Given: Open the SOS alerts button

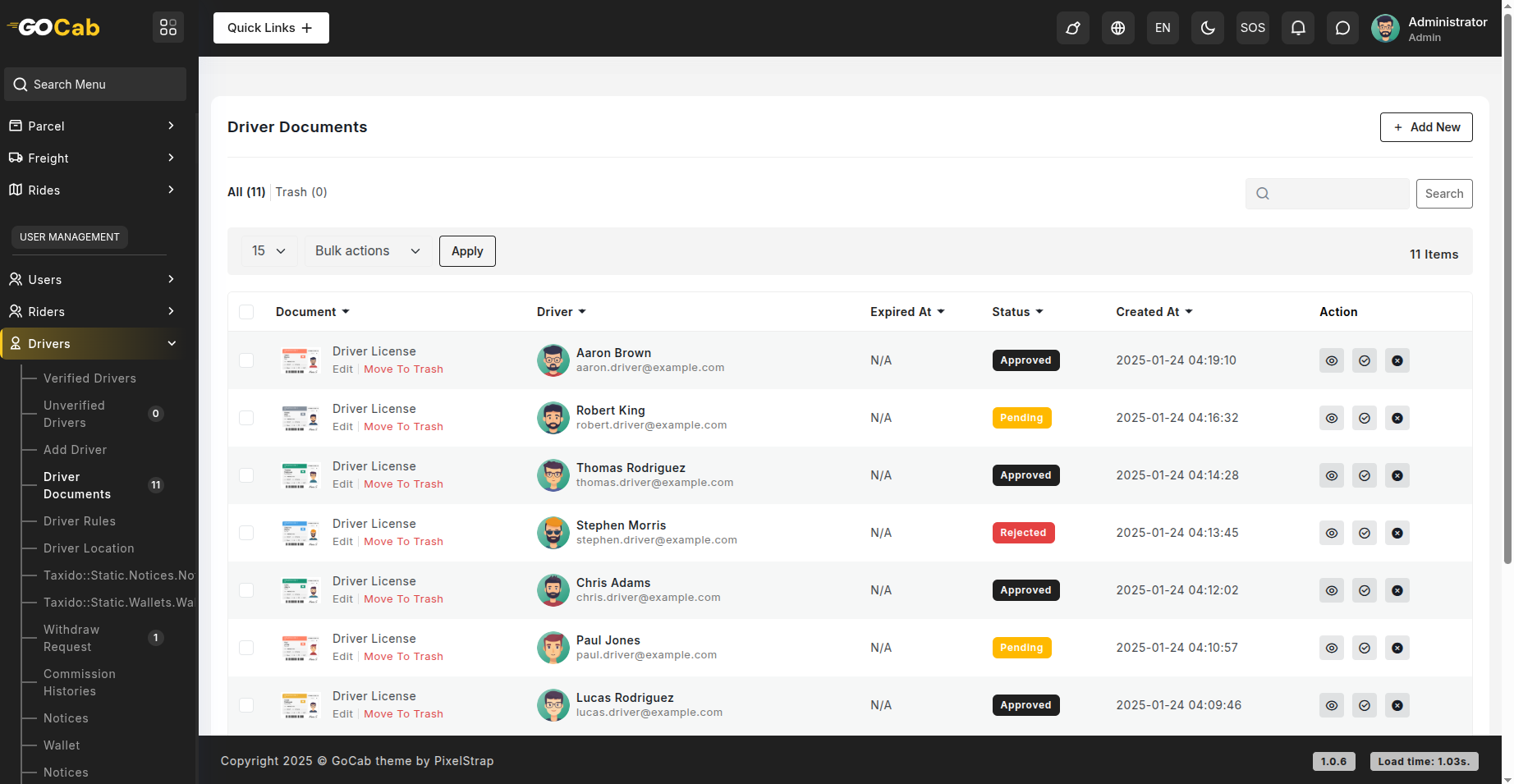Looking at the screenshot, I should (x=1252, y=28).
